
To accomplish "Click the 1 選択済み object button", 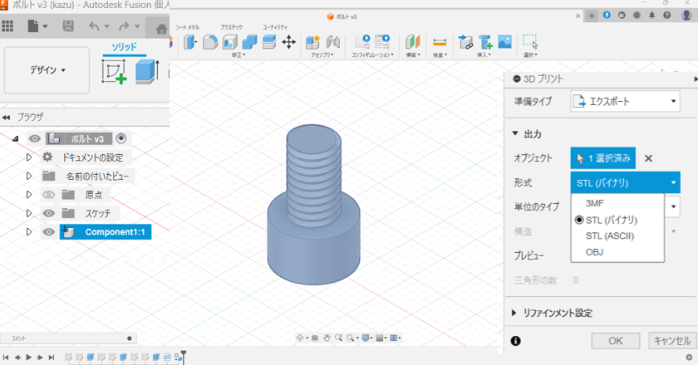I will [x=603, y=158].
